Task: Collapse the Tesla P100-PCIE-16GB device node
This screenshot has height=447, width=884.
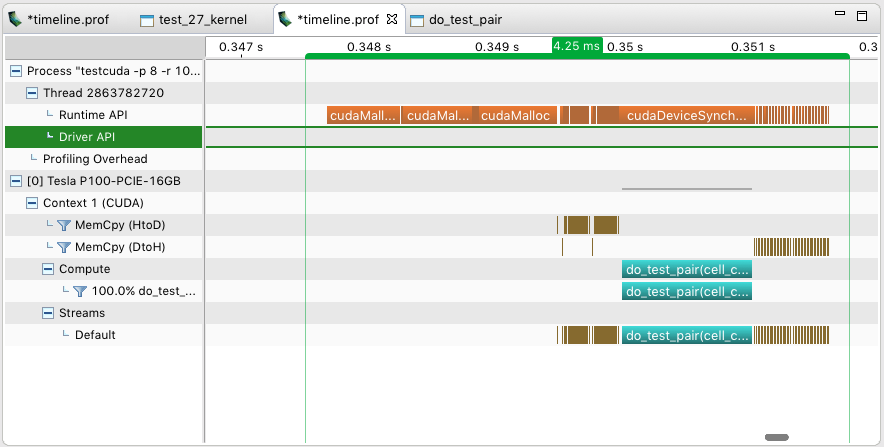Action: (16, 181)
